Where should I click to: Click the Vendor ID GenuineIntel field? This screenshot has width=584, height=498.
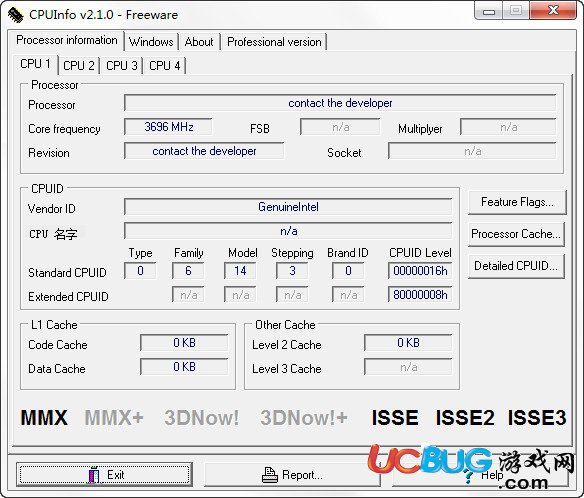coord(288,207)
